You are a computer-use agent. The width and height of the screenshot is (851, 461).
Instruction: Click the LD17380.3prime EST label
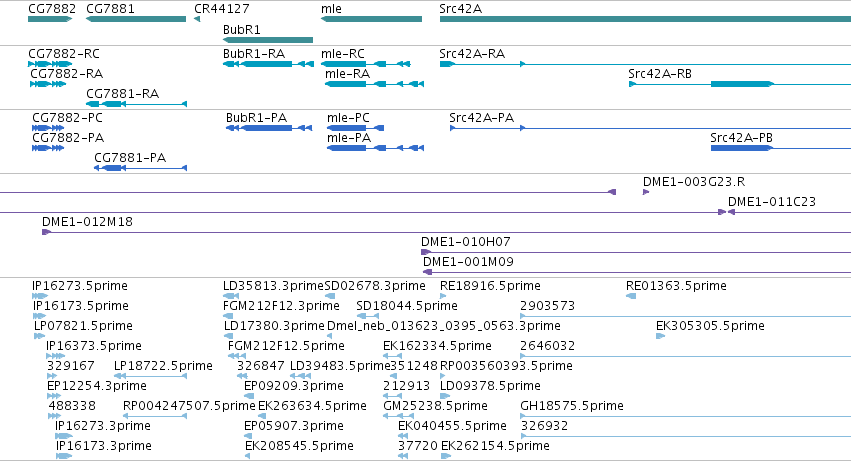coord(274,326)
